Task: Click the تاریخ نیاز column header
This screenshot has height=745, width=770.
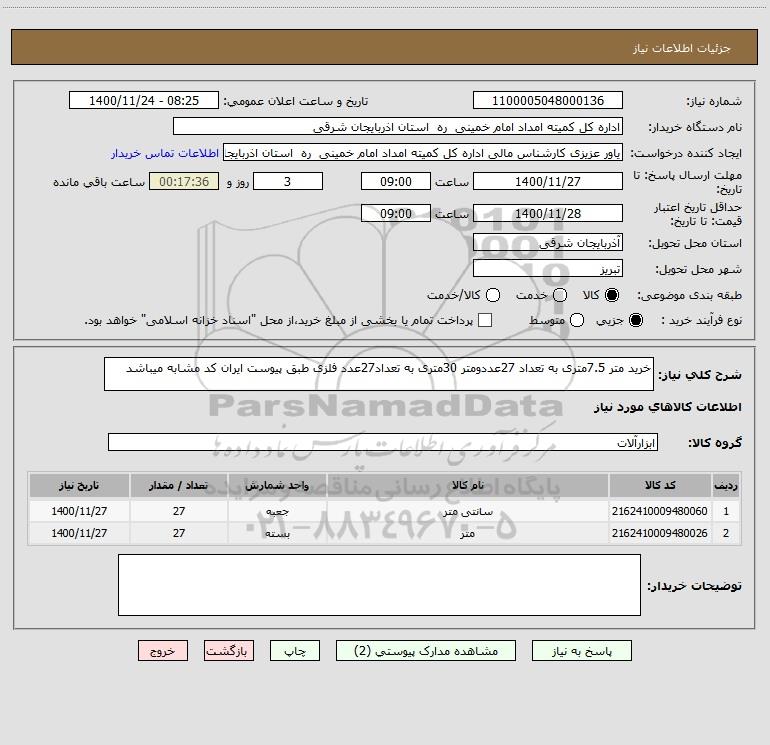Action: 79,485
